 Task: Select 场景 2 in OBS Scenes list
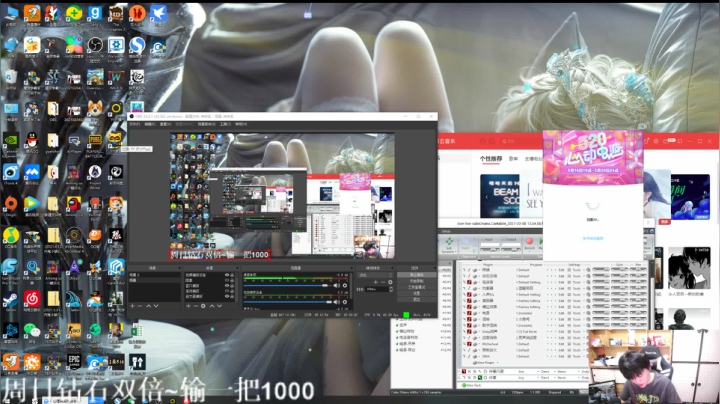(155, 275)
